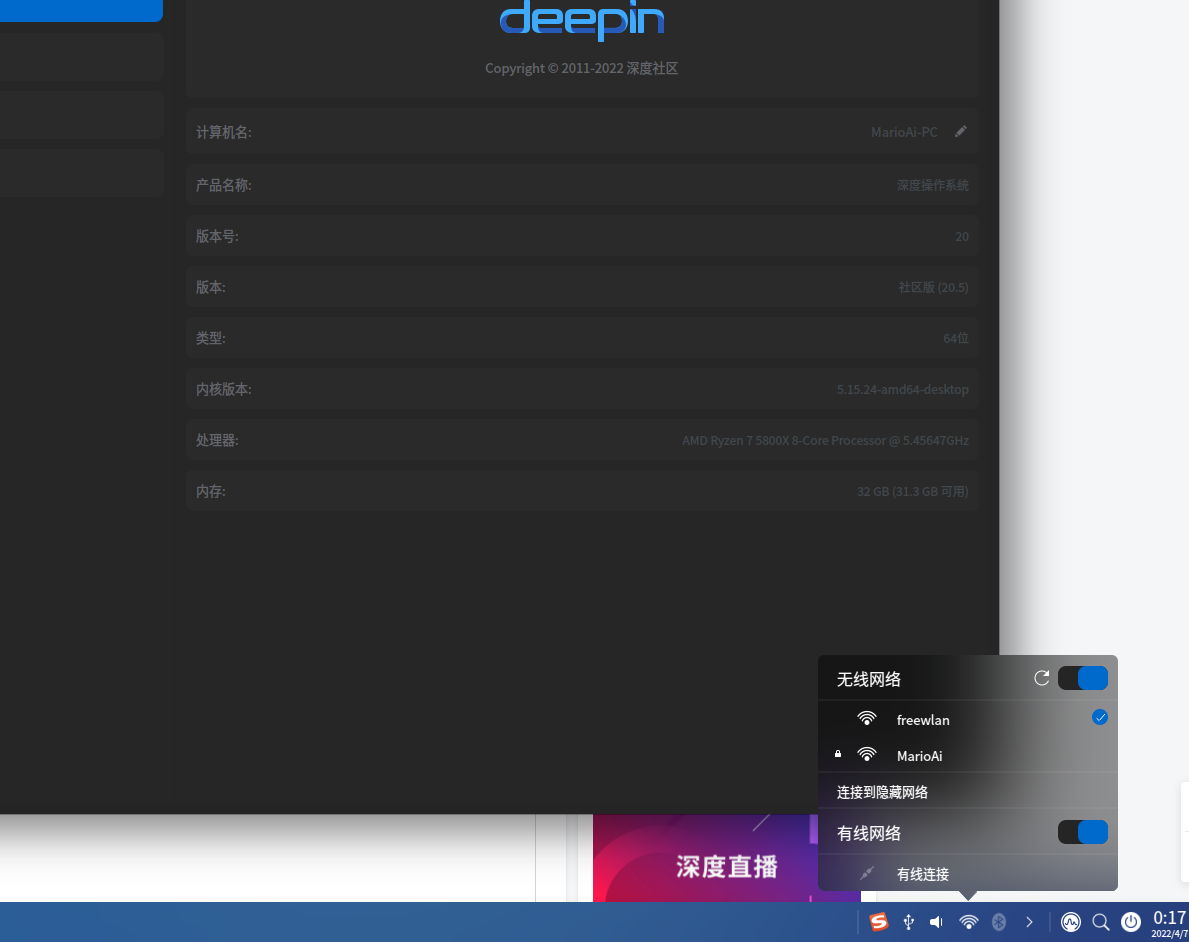Click the wifi signal icon next to freewlan
The image size is (1189, 942).
point(867,718)
